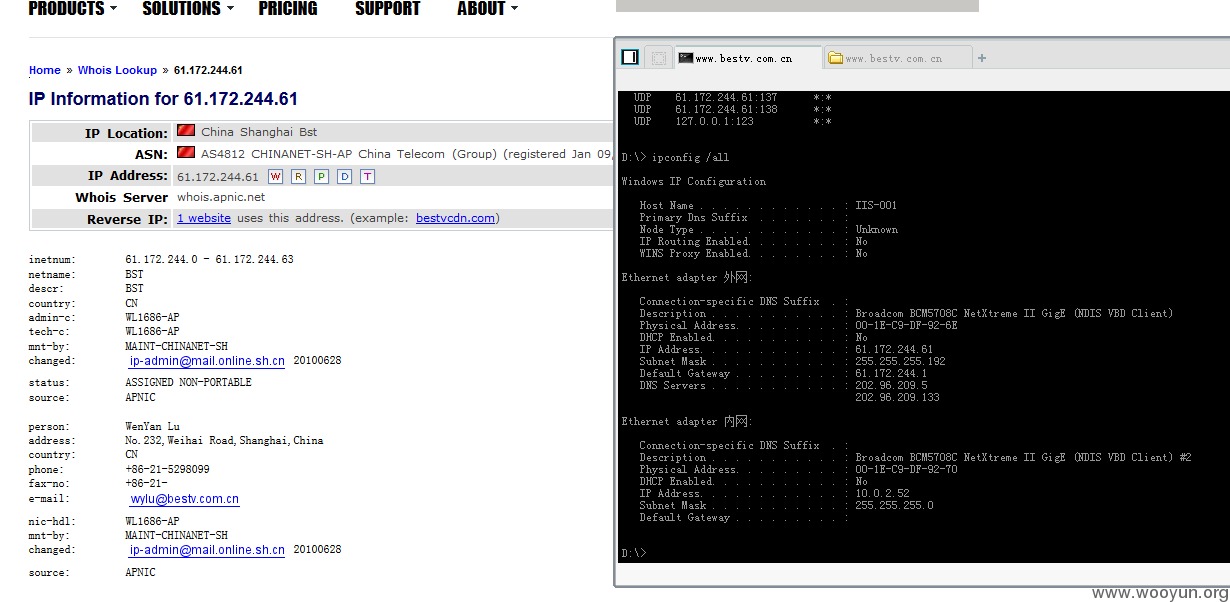Click the second ip-admin@mail.online.sh.cn email link

(207, 550)
